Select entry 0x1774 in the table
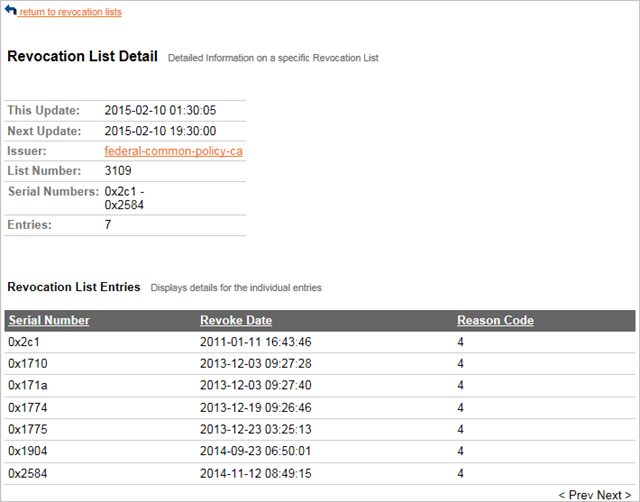Viewport: 640px width, 502px height. pyautogui.click(x=26, y=408)
